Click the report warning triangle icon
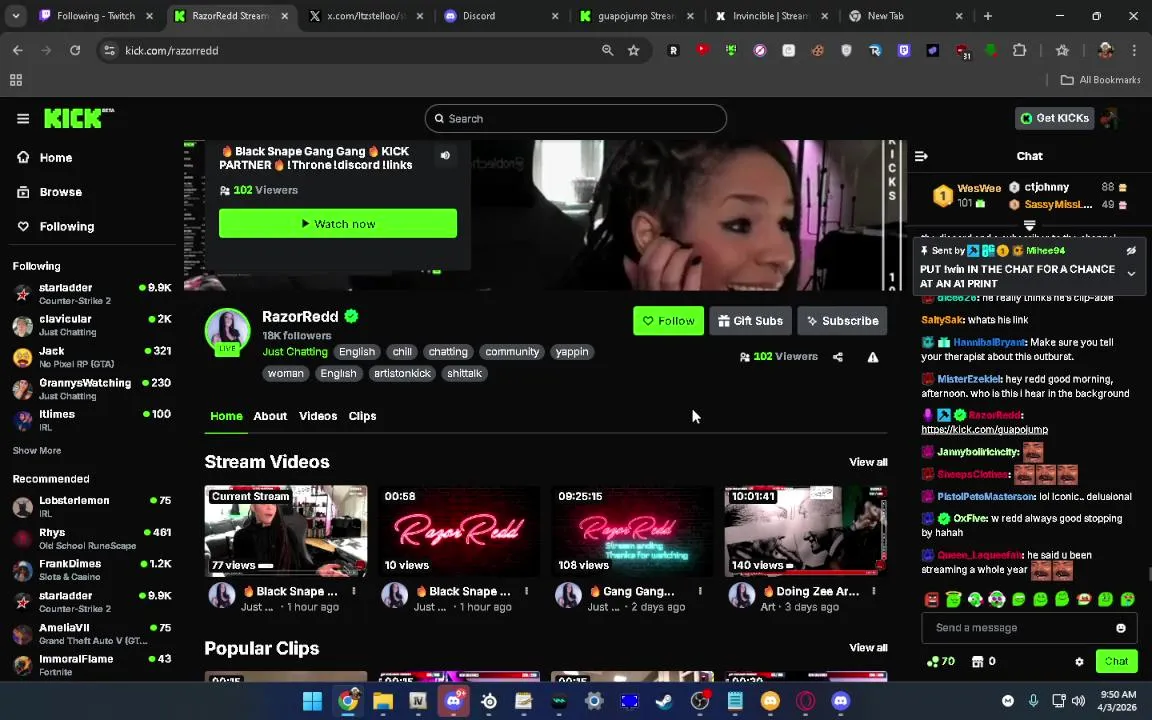 (x=873, y=357)
